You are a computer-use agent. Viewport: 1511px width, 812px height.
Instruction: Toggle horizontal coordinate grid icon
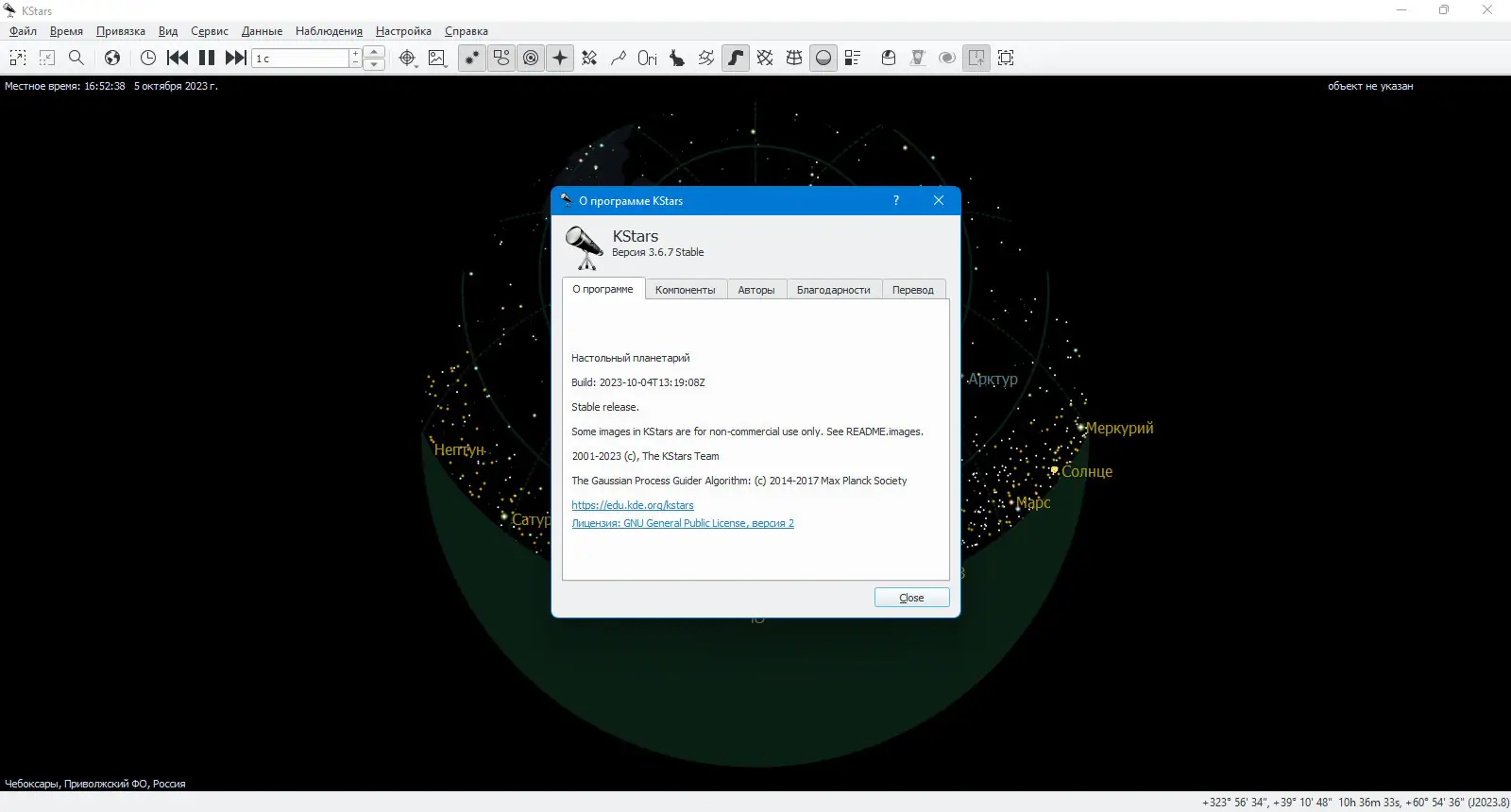click(794, 58)
